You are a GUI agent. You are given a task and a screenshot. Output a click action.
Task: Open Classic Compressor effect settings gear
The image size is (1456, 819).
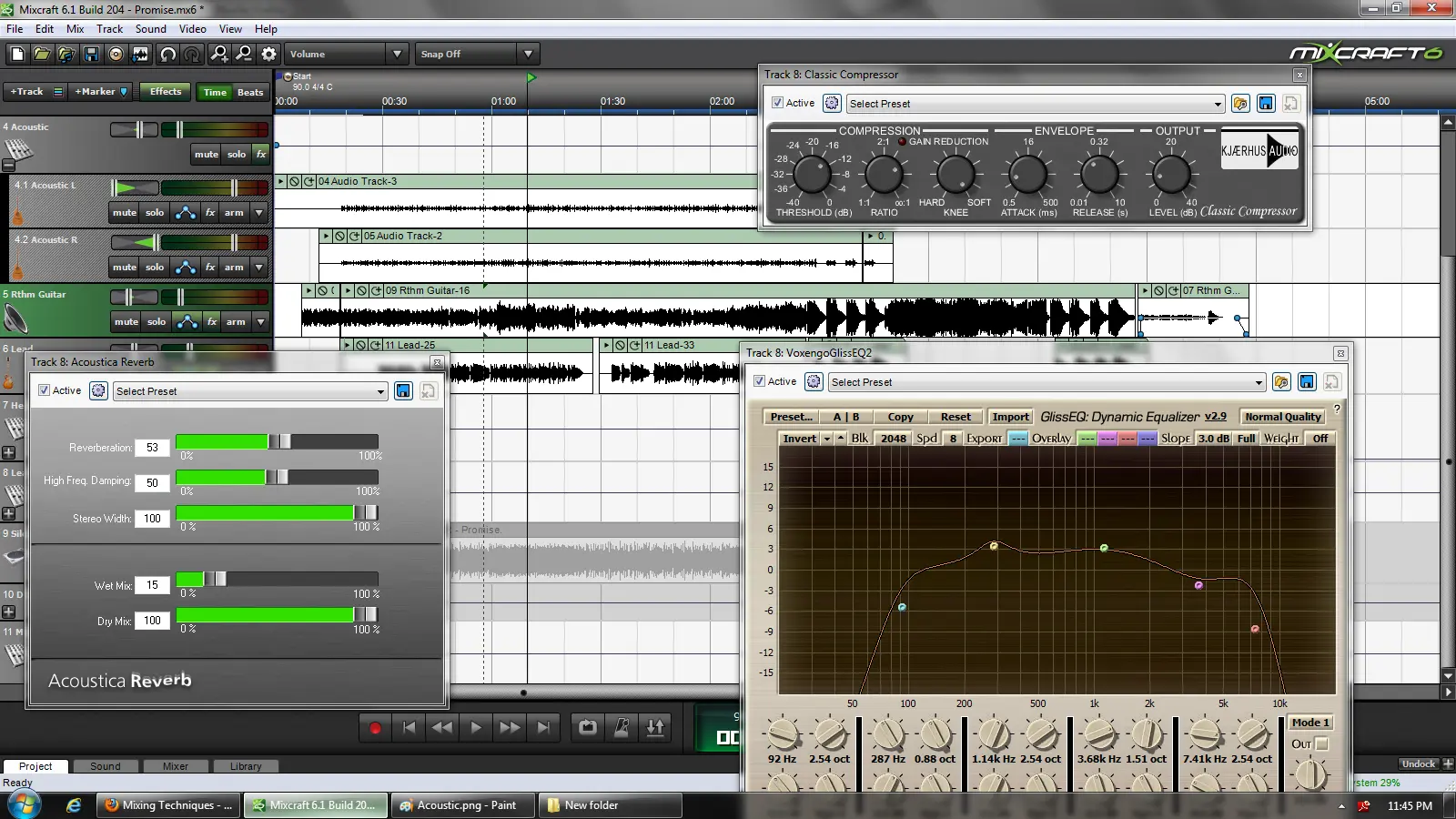point(832,104)
